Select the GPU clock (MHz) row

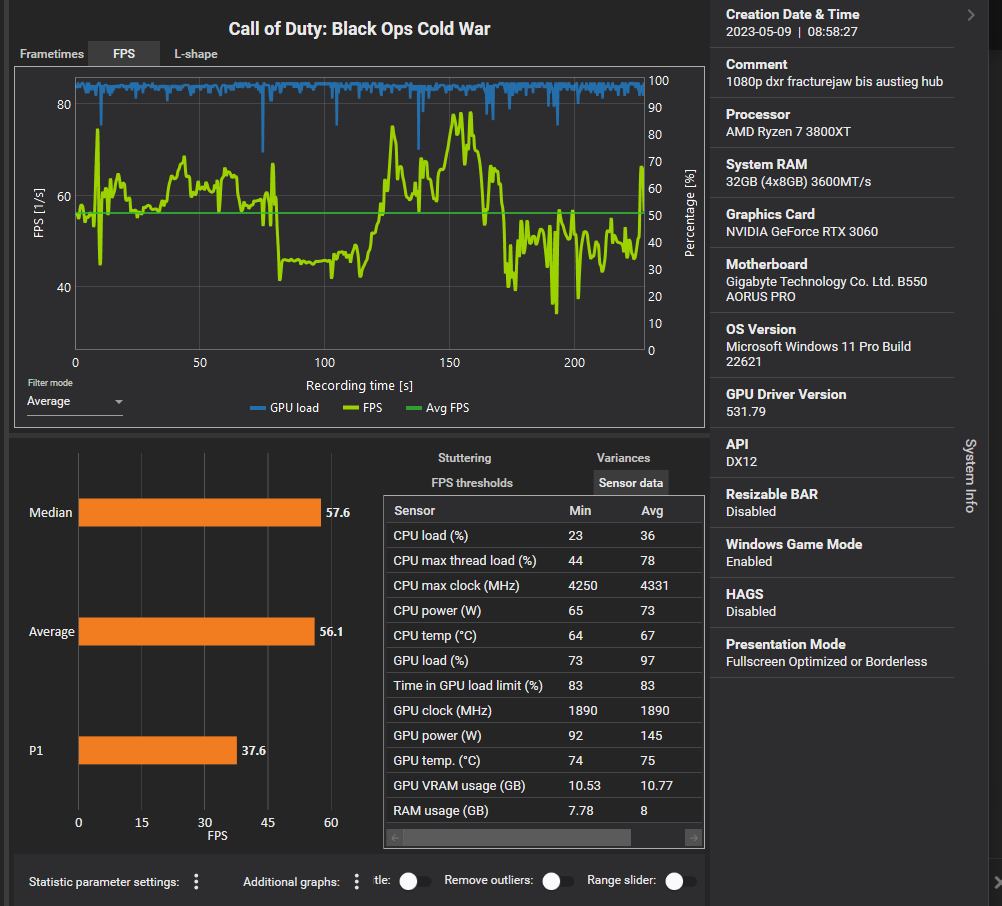tap(544, 710)
